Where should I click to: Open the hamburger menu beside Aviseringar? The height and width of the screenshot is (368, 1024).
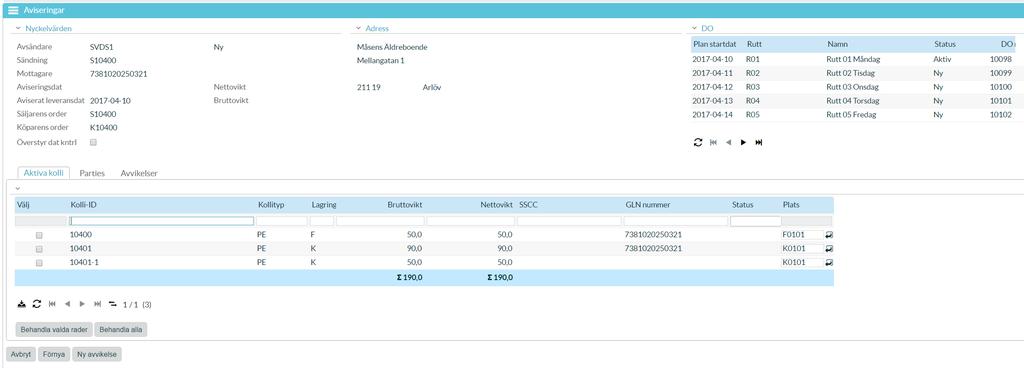click(x=13, y=10)
